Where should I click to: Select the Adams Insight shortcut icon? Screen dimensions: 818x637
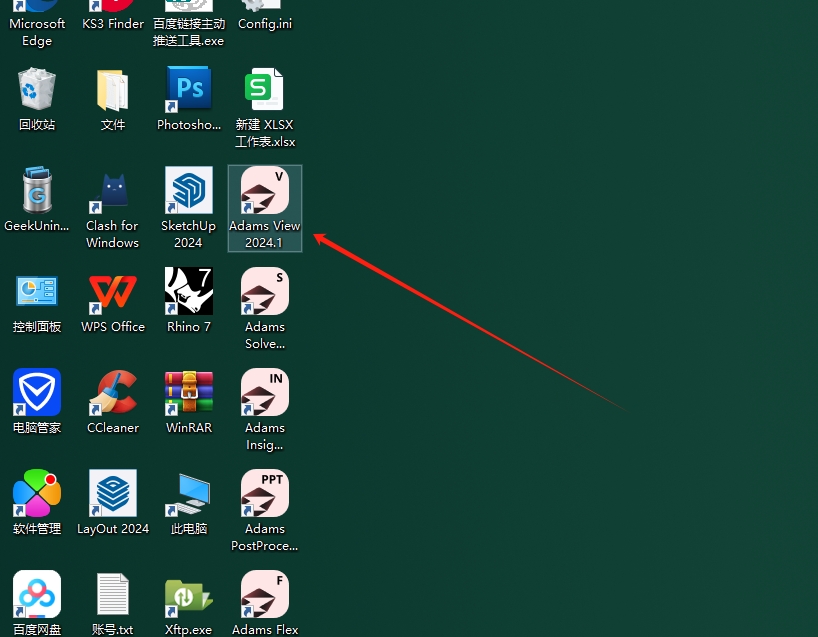tap(265, 394)
